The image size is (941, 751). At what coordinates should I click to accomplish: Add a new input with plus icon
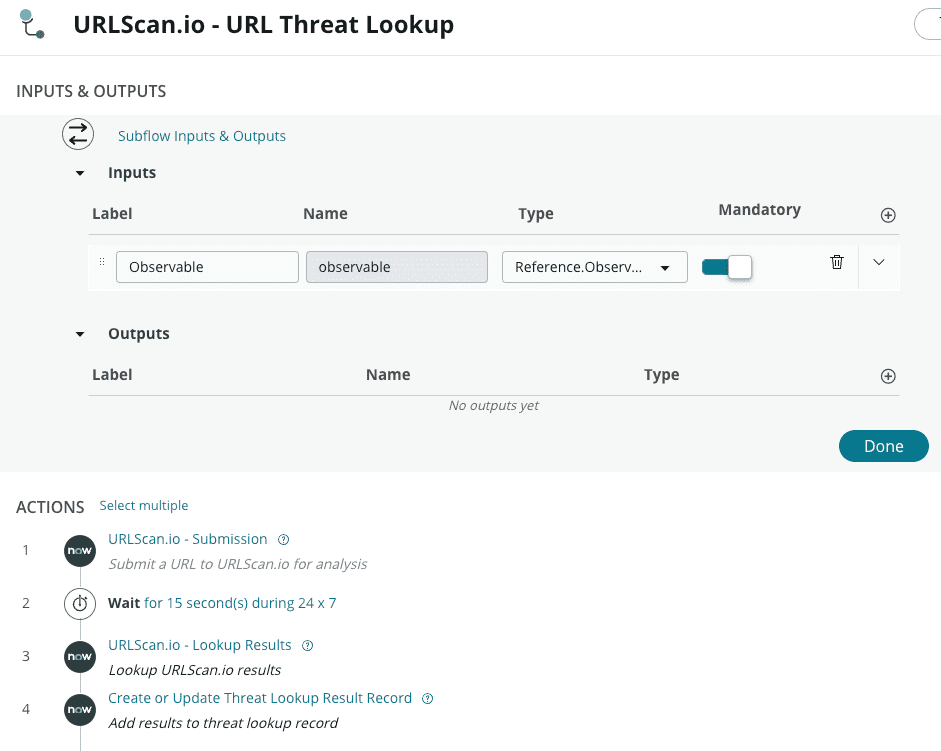coord(888,215)
